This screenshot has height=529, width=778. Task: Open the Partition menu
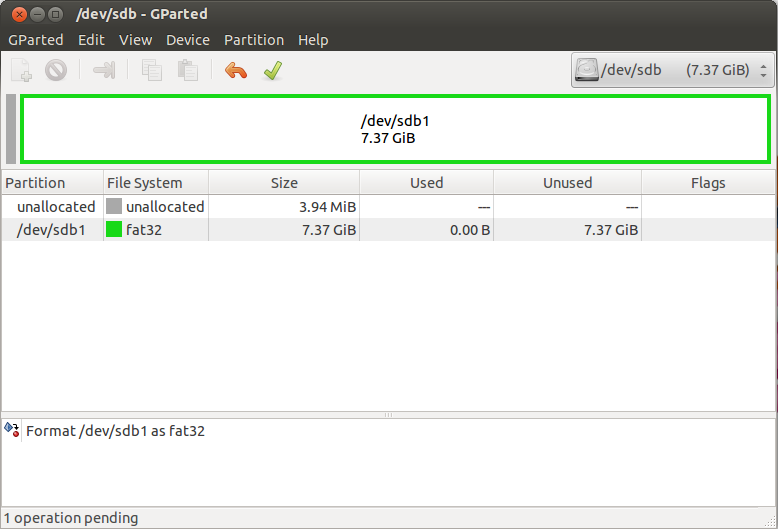tap(254, 40)
